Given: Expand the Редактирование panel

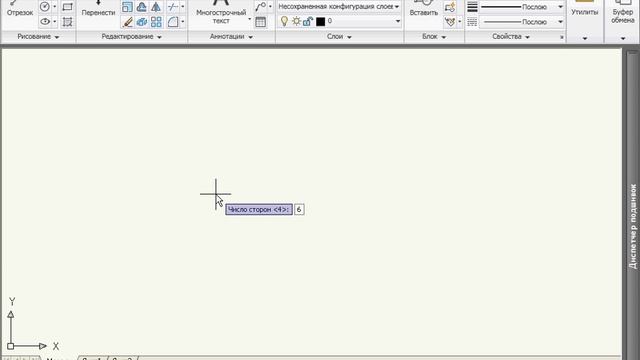Looking at the screenshot, I should (131, 37).
